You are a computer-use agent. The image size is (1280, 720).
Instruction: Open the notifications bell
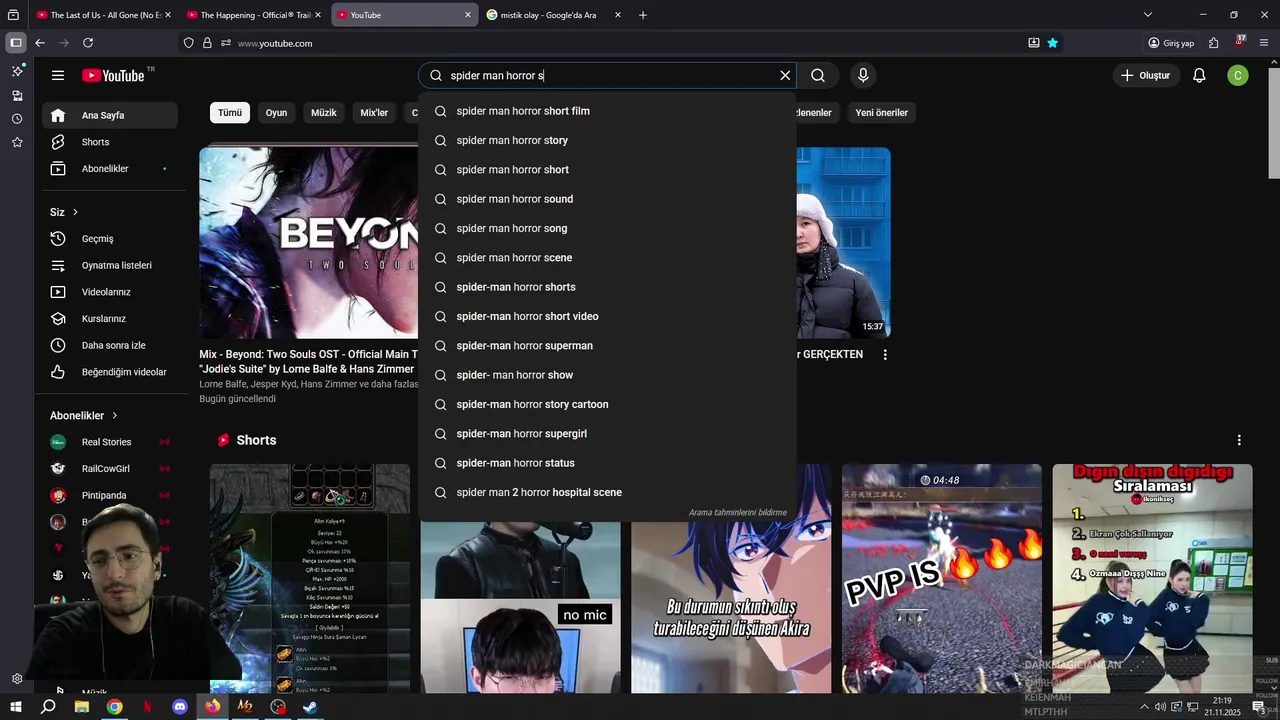point(1199,75)
